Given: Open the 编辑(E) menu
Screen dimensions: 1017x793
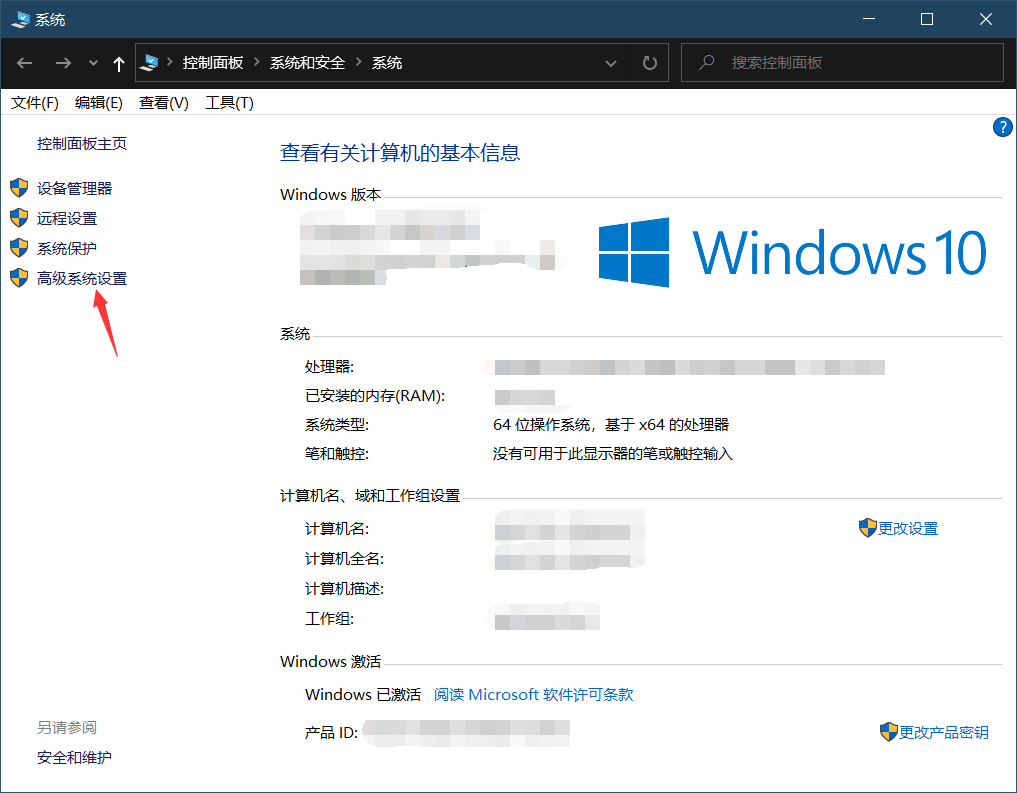Looking at the screenshot, I should 99,102.
